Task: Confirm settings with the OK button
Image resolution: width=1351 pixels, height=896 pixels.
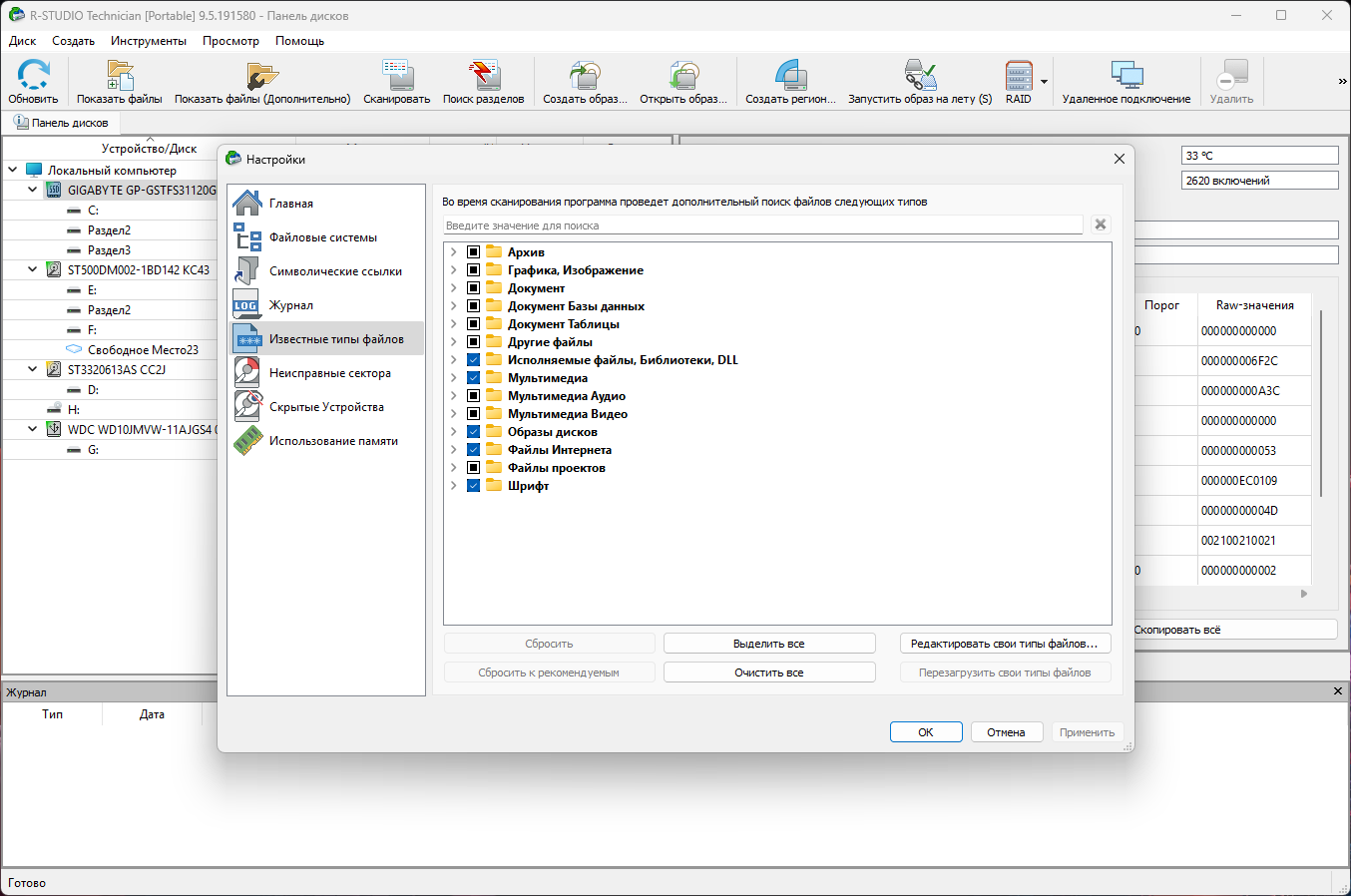Action: click(926, 732)
